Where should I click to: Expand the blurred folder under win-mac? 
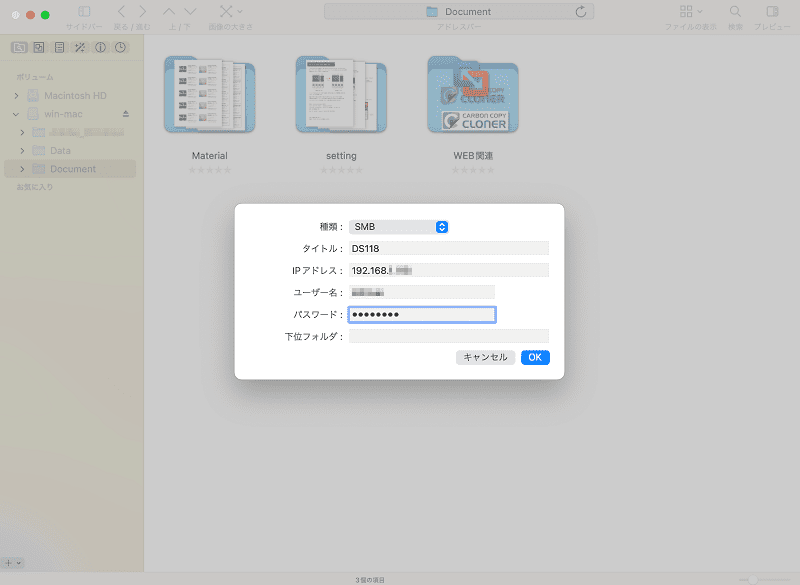click(22, 133)
